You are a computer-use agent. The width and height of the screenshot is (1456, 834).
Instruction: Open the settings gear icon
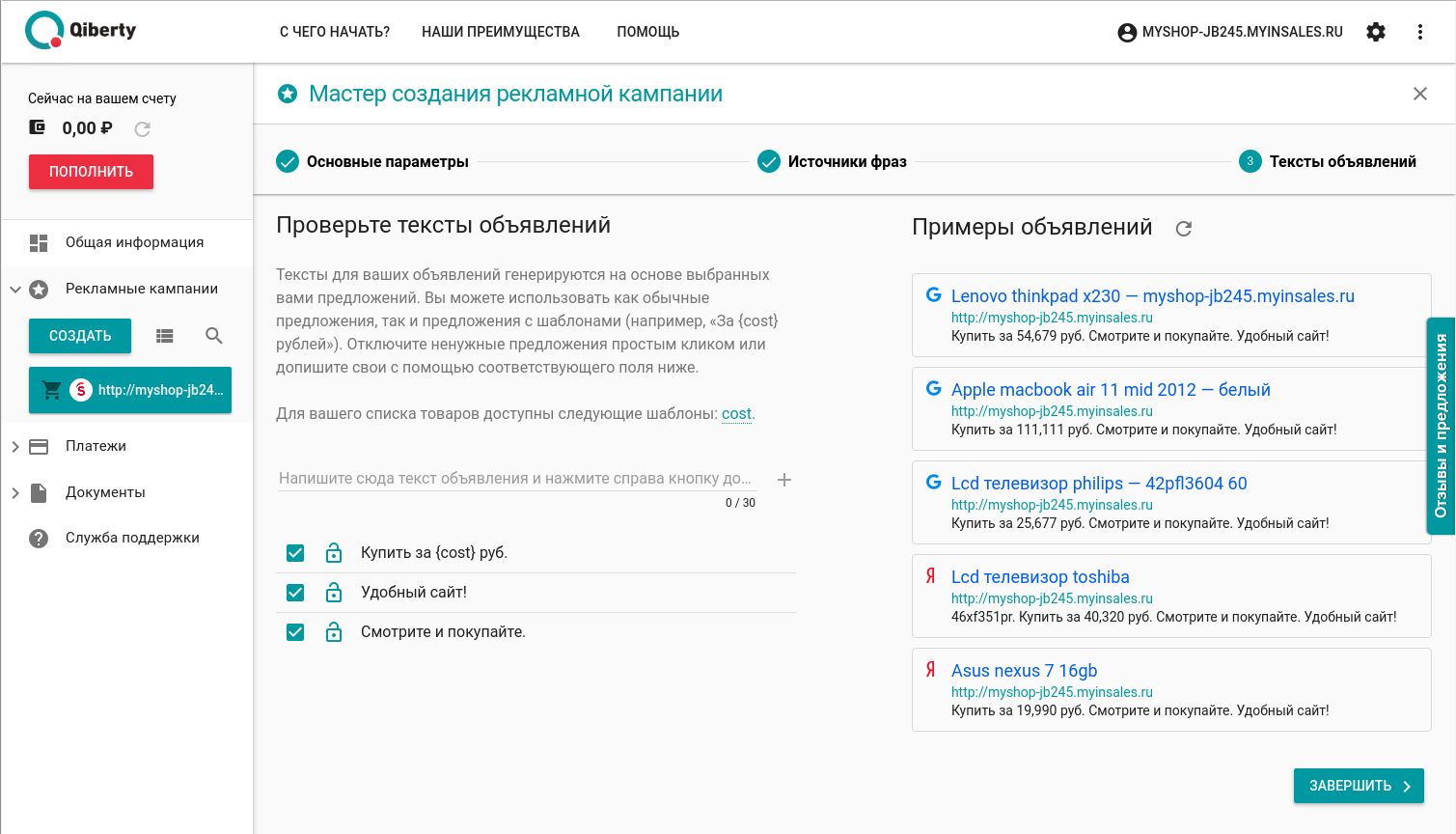pos(1376,32)
